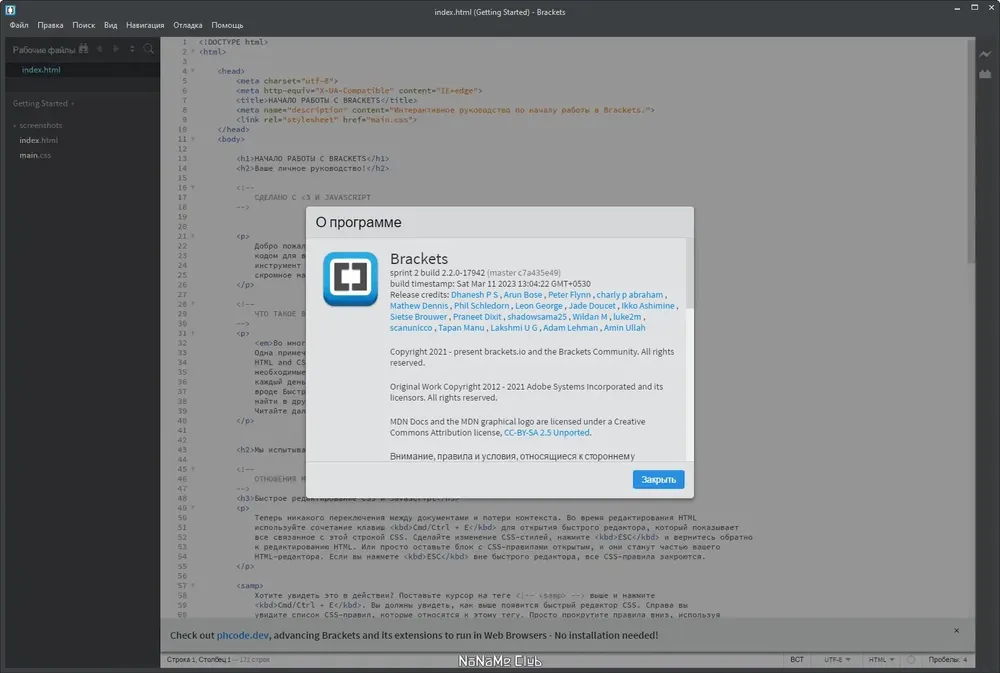The width and height of the screenshot is (1000, 673).
Task: Open the Отладка menu
Action: pos(188,26)
